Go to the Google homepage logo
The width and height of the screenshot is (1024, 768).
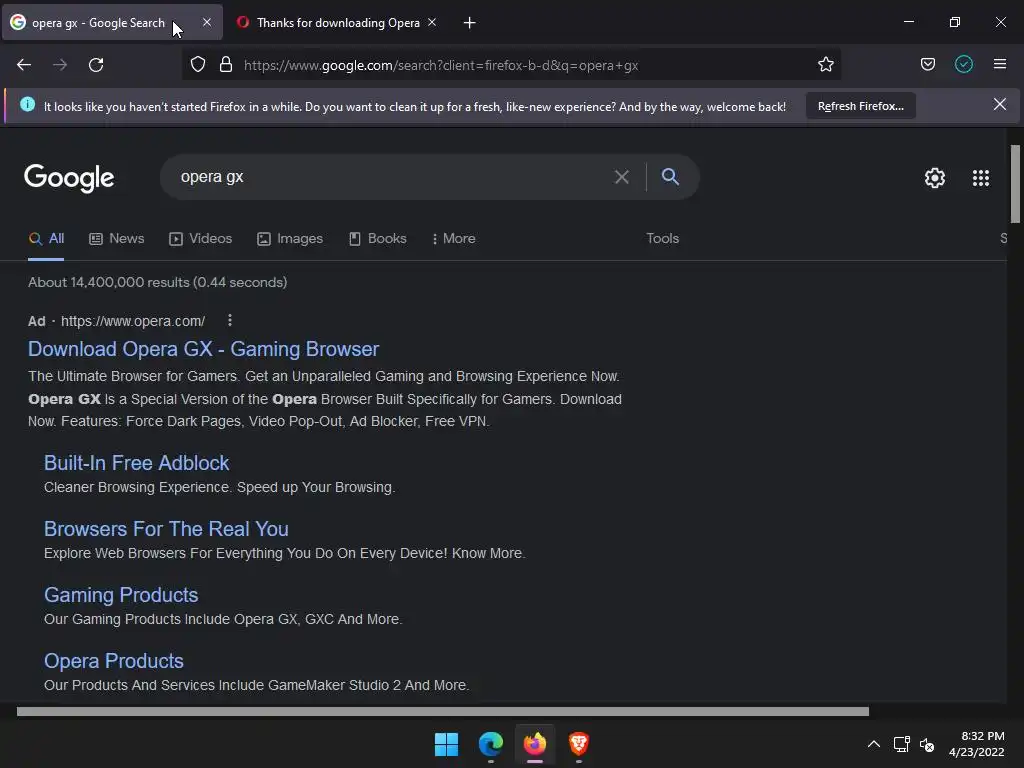click(69, 178)
